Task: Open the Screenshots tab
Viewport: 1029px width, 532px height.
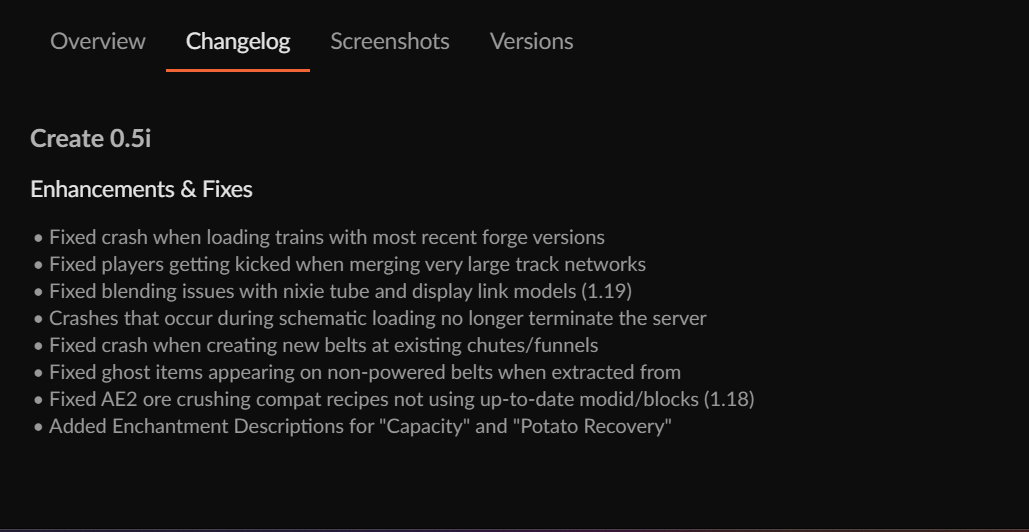Action: point(390,41)
